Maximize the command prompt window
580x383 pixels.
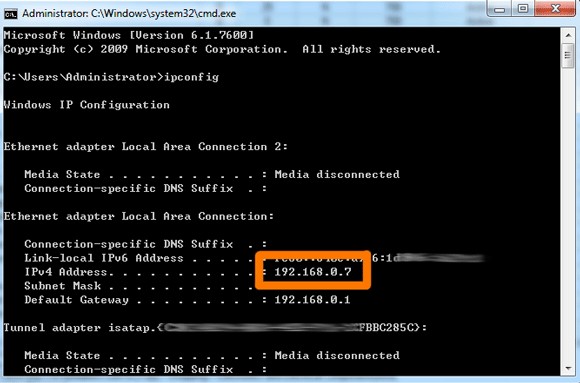coord(523,9)
